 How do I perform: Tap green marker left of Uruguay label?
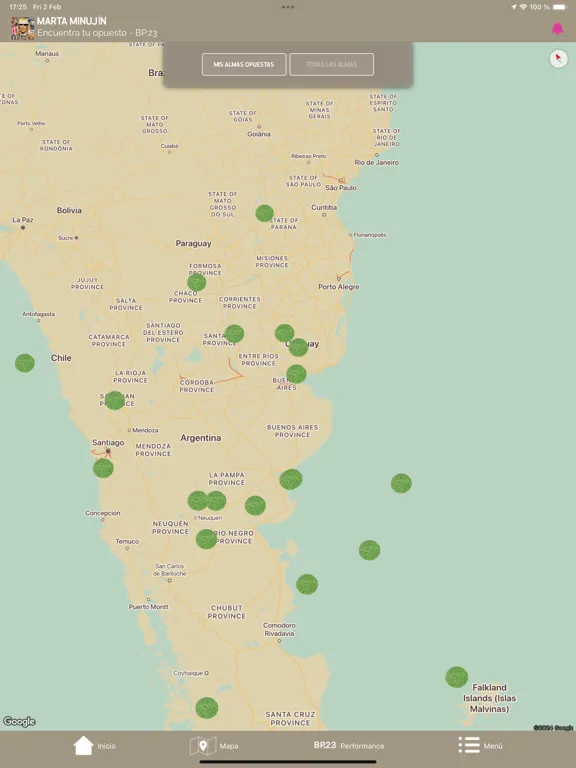[x=285, y=333]
